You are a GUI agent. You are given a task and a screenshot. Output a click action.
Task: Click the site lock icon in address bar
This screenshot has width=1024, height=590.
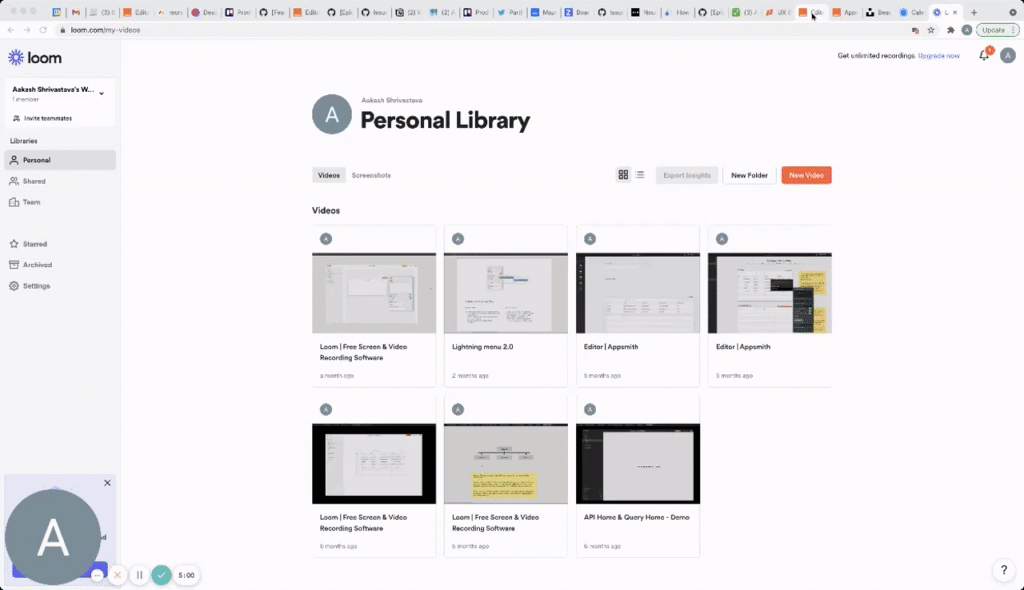point(63,30)
